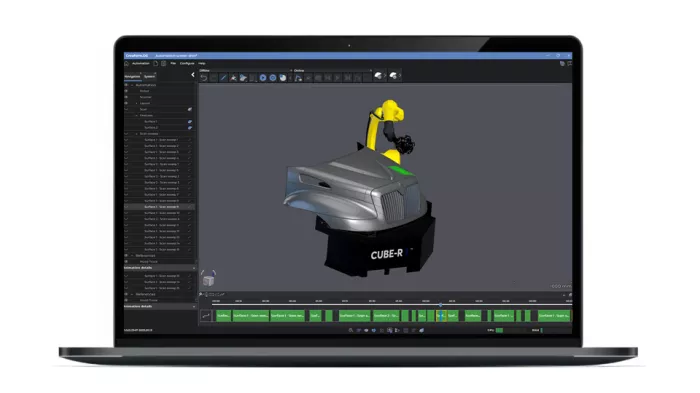Select the yellow-outlined clip at the playhead
700x393 pixels.
tap(441, 316)
